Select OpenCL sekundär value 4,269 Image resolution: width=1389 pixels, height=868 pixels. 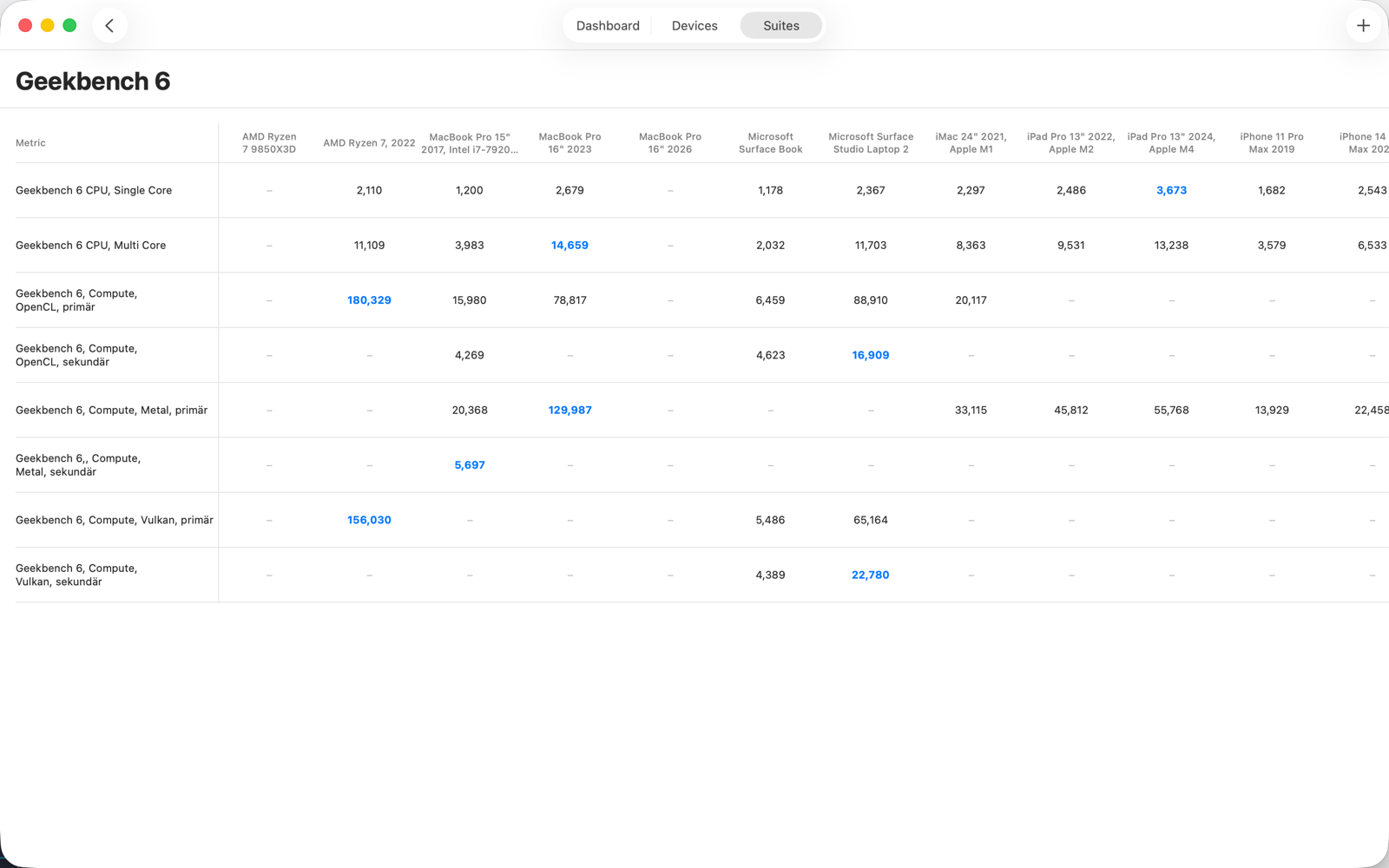pyautogui.click(x=470, y=355)
